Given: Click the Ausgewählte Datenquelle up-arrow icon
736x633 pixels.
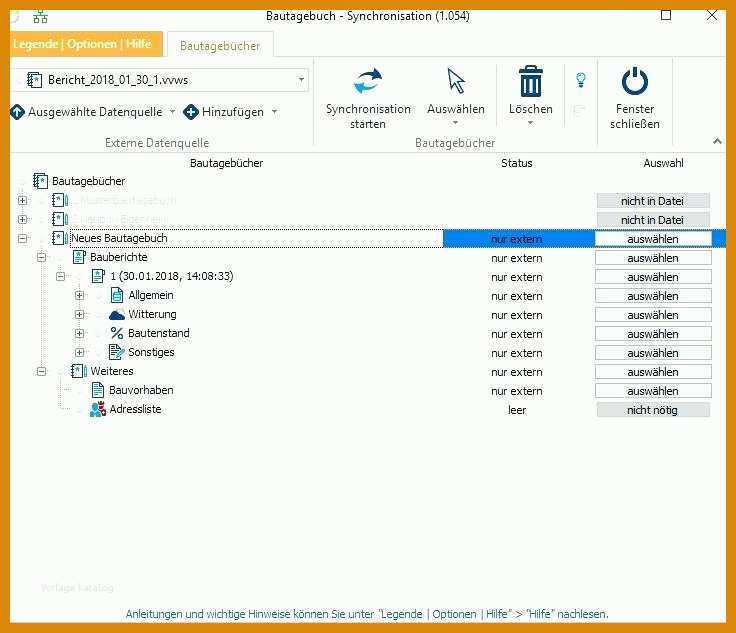Looking at the screenshot, I should [17, 112].
